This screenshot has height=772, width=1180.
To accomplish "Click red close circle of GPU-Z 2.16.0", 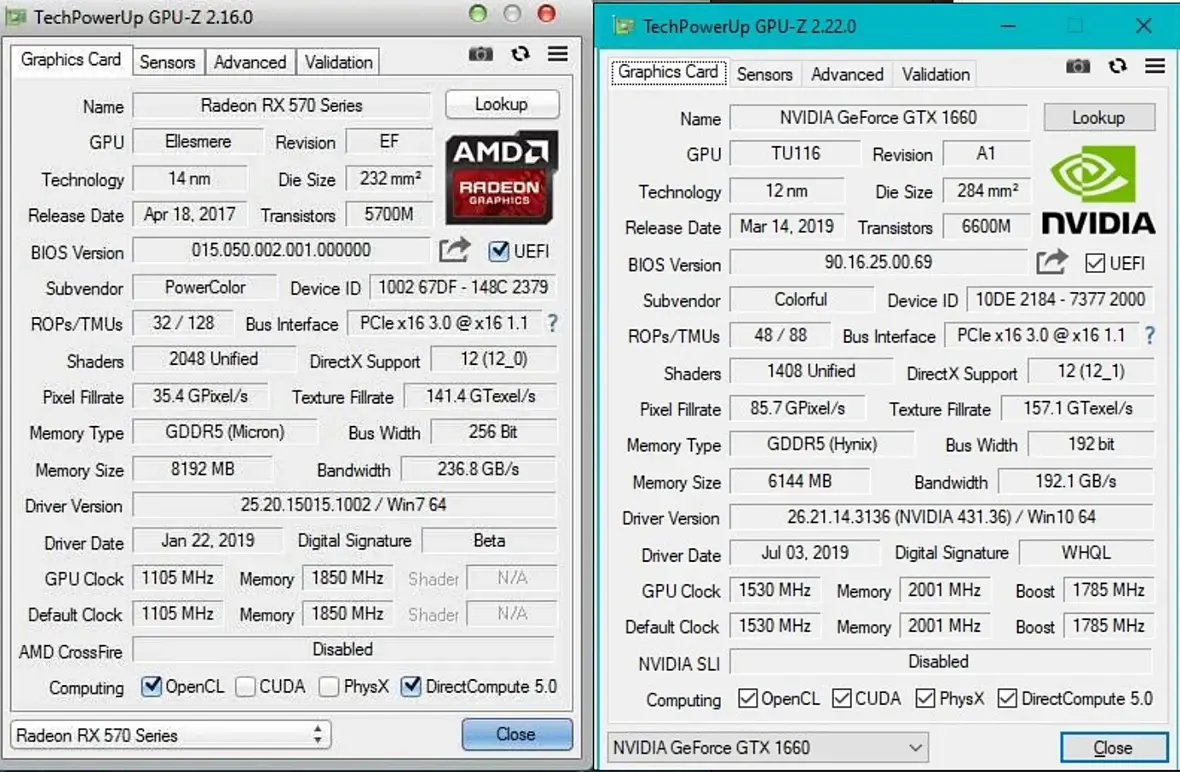I will coord(546,14).
